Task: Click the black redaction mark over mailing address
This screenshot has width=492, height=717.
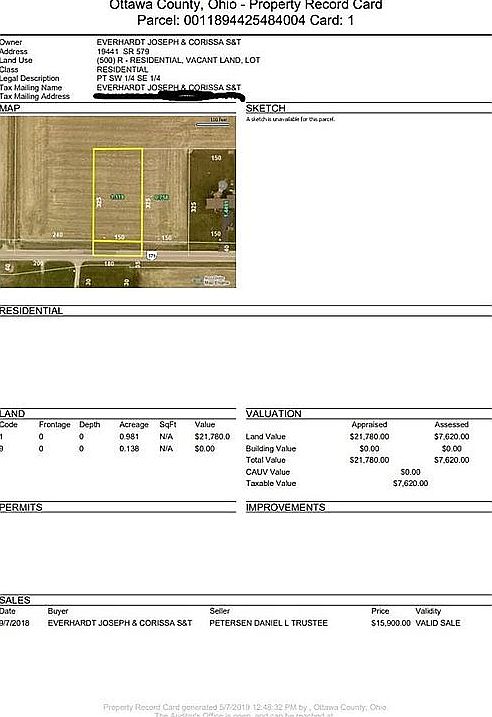Action: [x=168, y=96]
